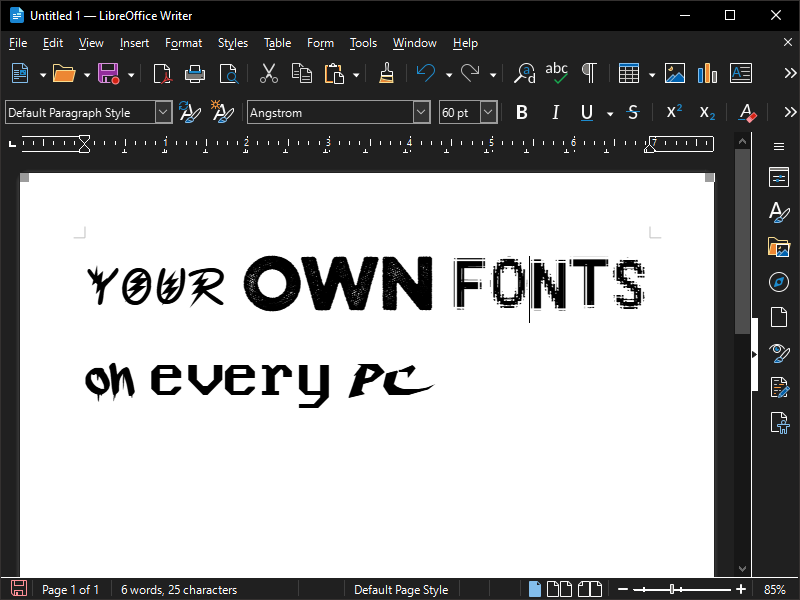This screenshot has height=600, width=800.
Task: Expand the font size dropdown
Action: coord(488,113)
